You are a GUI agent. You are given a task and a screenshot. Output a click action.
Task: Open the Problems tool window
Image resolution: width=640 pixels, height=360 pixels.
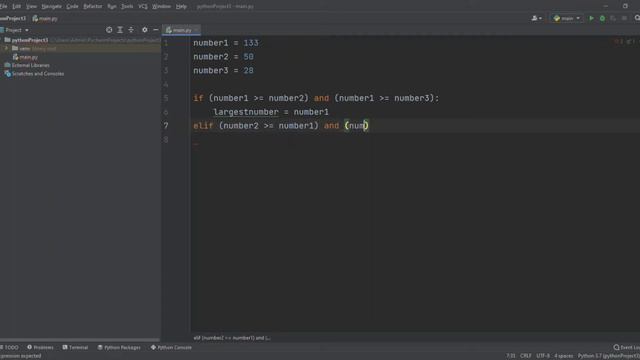[x=40, y=347]
